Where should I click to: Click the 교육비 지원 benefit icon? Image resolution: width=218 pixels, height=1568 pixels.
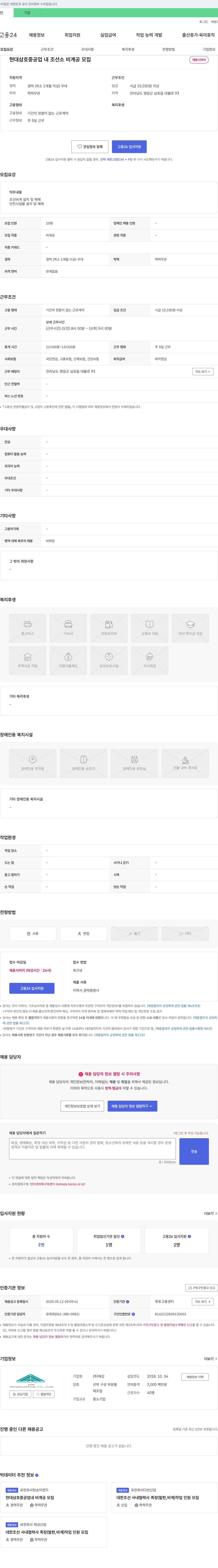tap(149, 628)
